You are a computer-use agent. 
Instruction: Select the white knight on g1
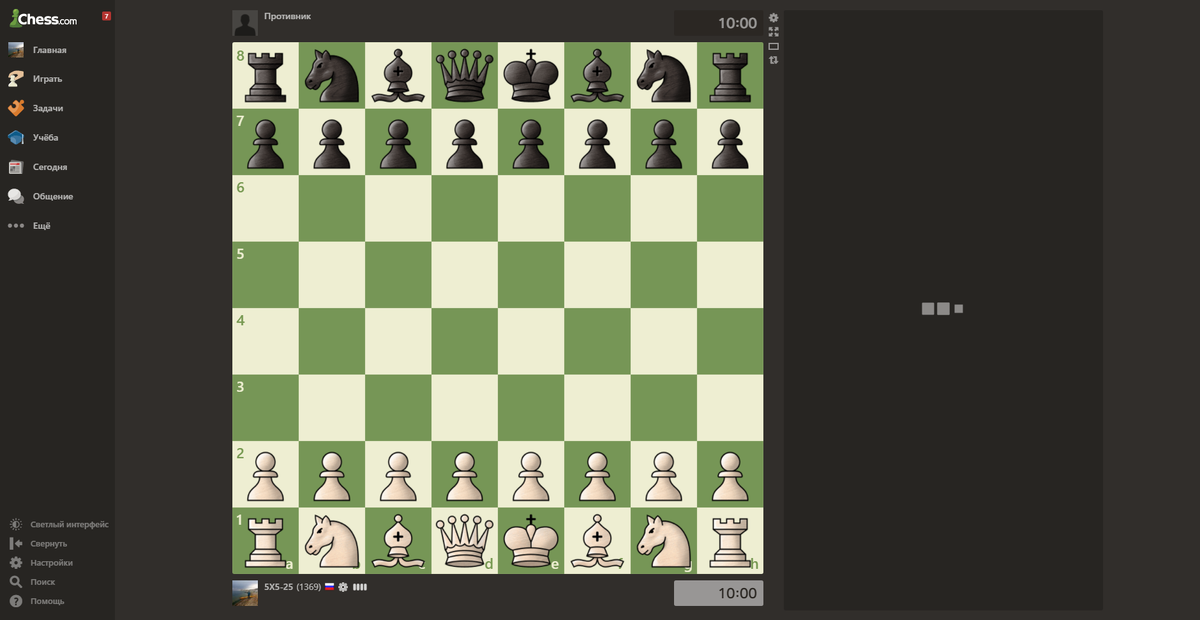pos(664,541)
